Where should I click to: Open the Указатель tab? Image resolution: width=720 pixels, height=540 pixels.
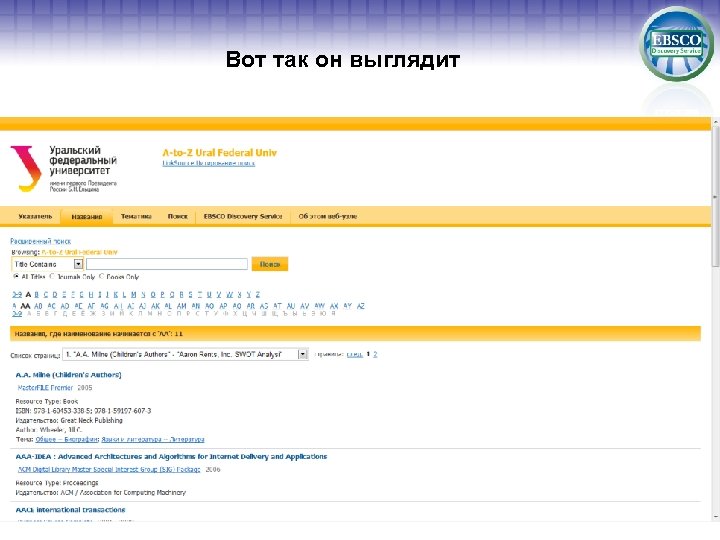pos(35,216)
